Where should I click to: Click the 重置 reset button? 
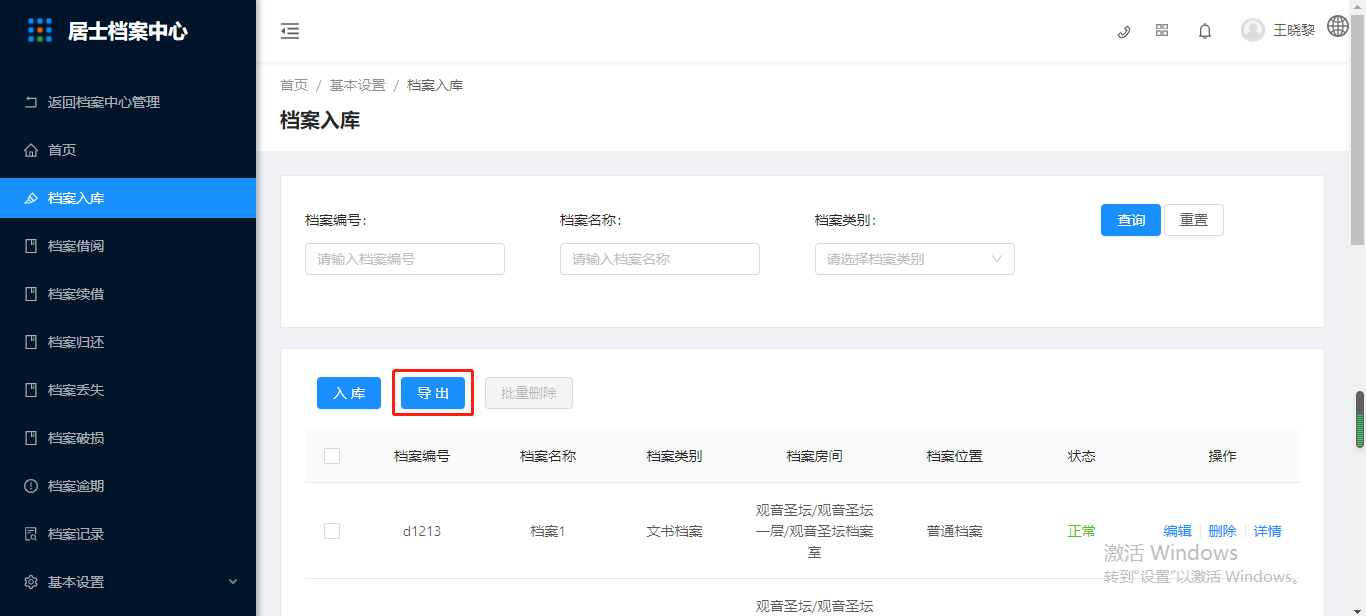pos(1194,220)
